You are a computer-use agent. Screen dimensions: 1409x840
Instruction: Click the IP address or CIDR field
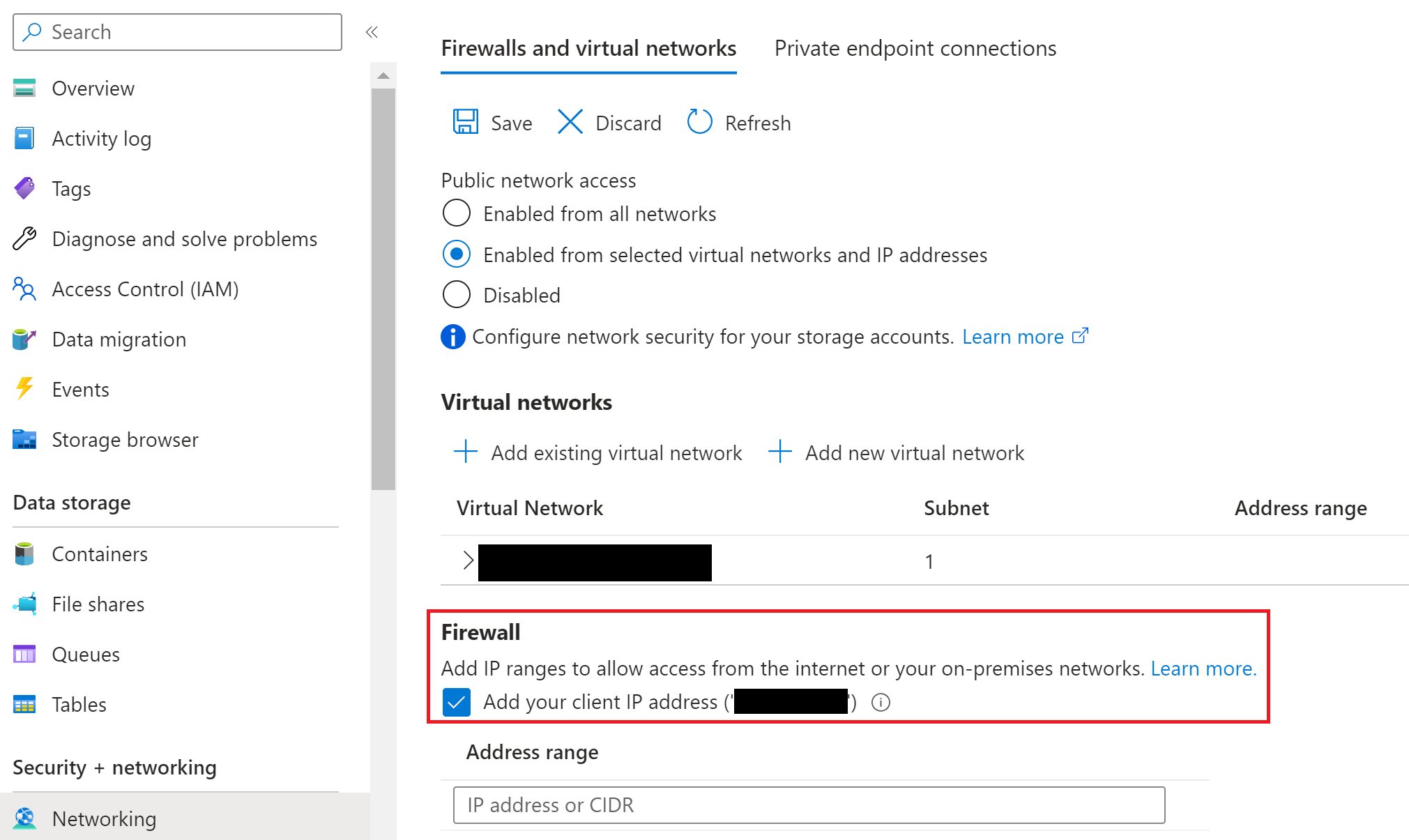point(809,805)
